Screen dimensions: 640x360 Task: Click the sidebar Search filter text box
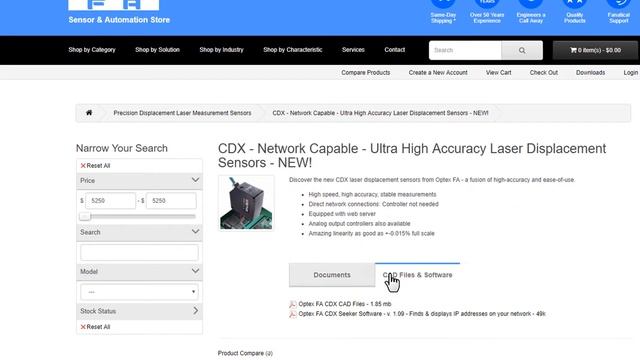coord(139,253)
